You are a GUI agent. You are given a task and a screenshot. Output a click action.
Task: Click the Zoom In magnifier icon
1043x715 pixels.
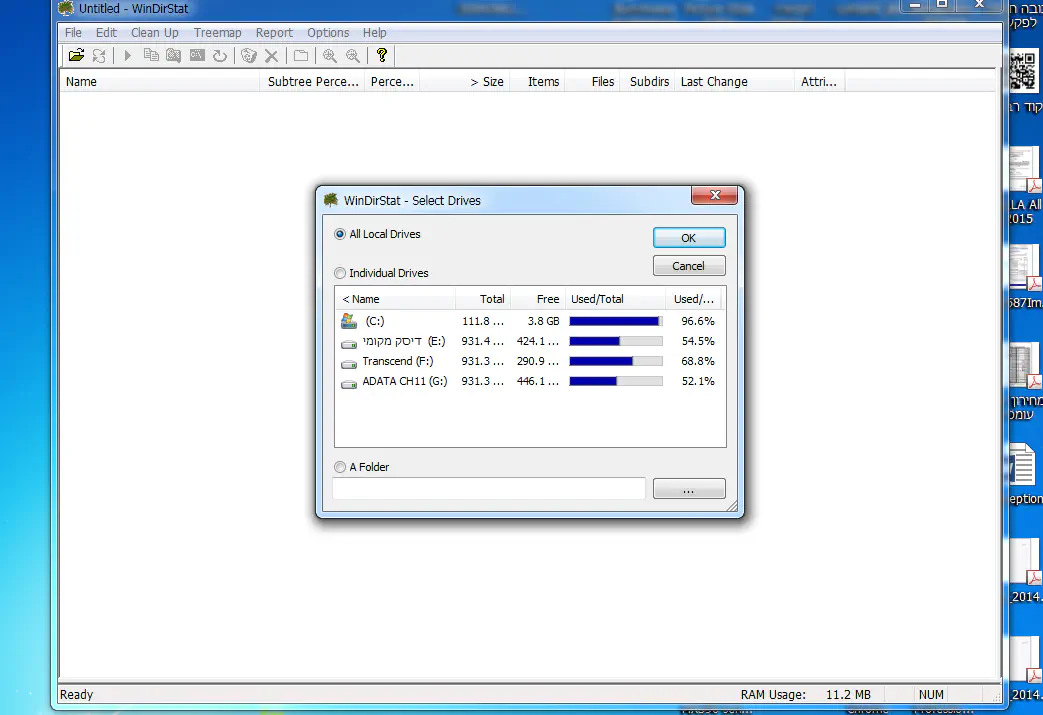pos(329,56)
